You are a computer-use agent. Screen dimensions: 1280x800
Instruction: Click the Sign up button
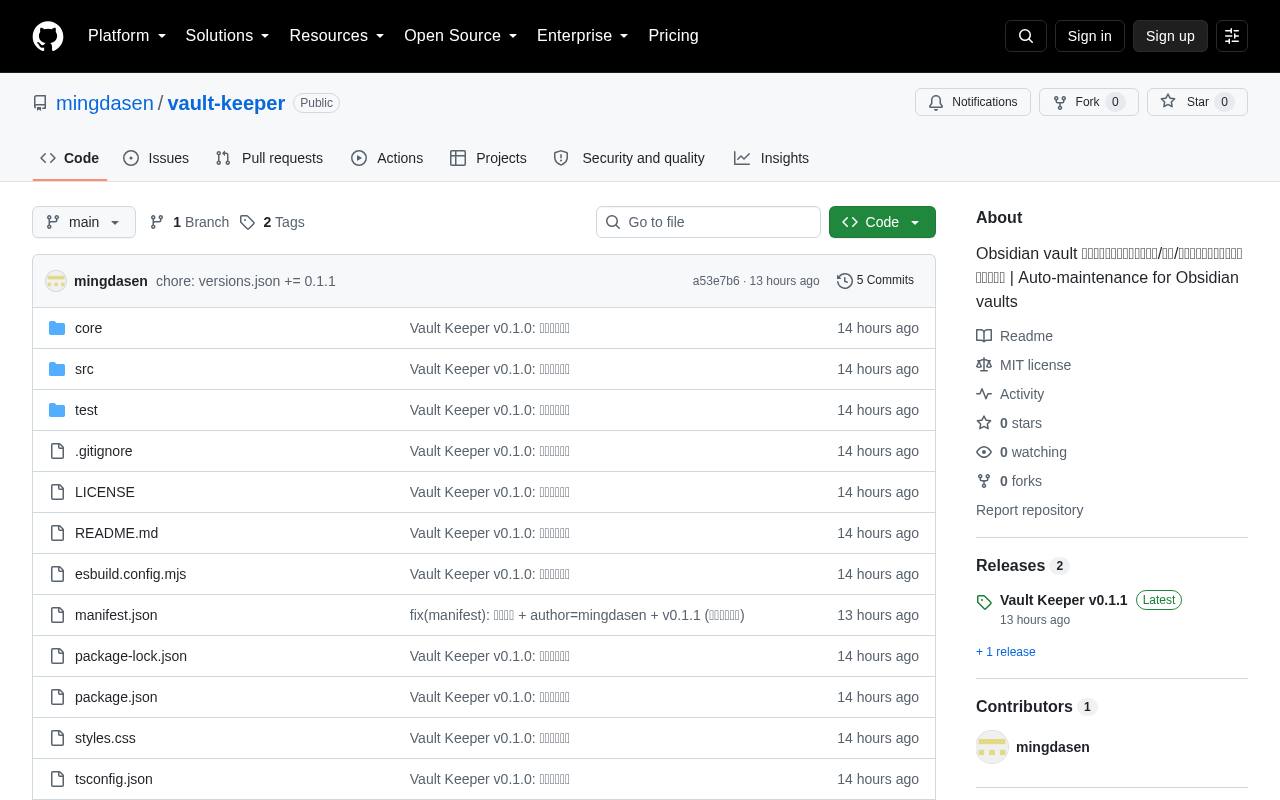(x=1170, y=36)
